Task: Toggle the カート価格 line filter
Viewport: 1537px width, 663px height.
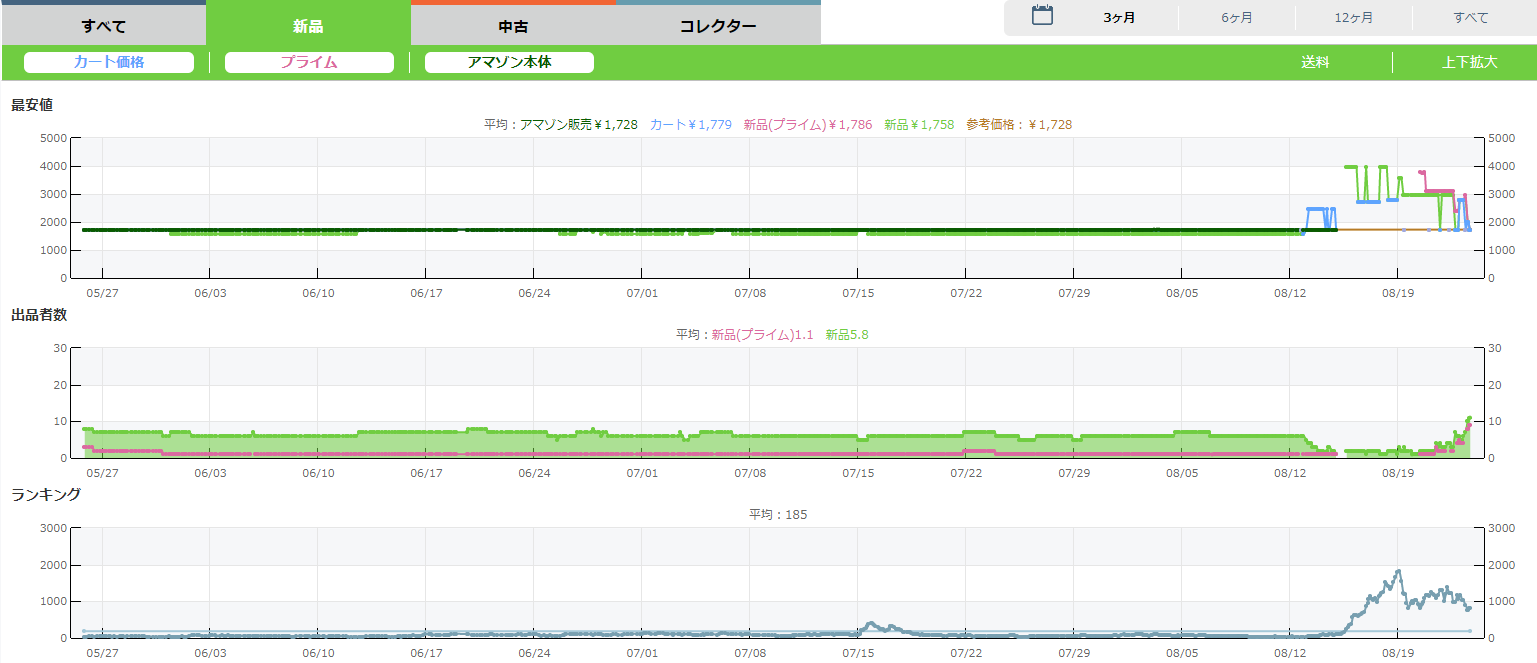Action: [109, 62]
